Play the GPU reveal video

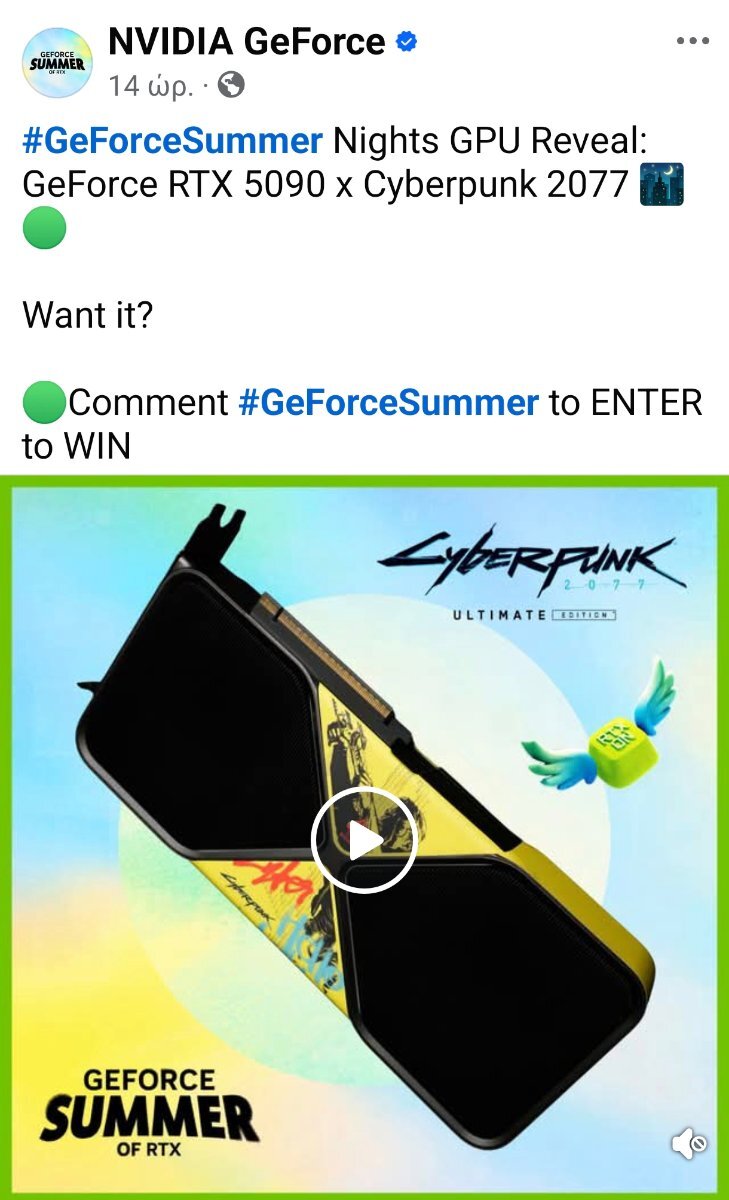tap(364, 840)
